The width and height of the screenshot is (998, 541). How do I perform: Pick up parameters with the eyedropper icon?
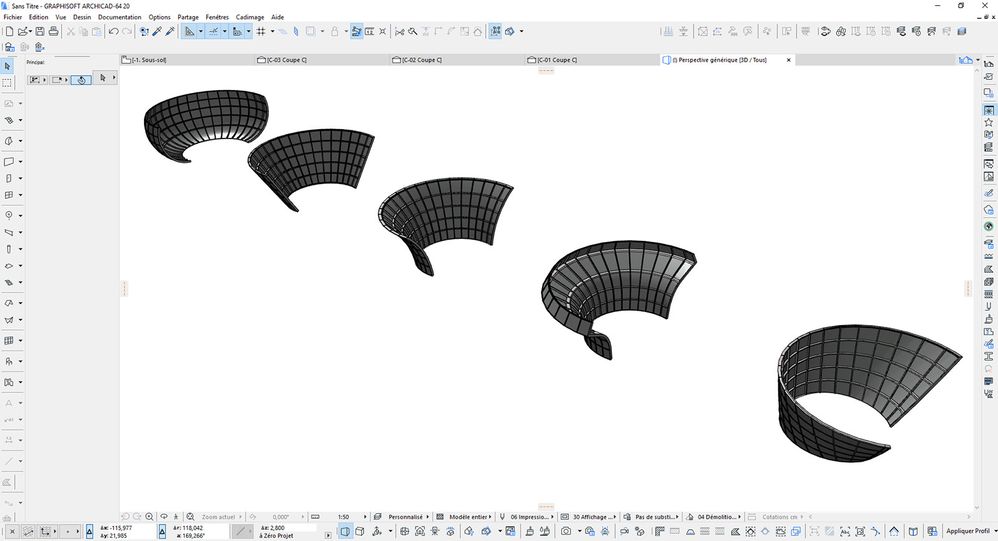157,31
